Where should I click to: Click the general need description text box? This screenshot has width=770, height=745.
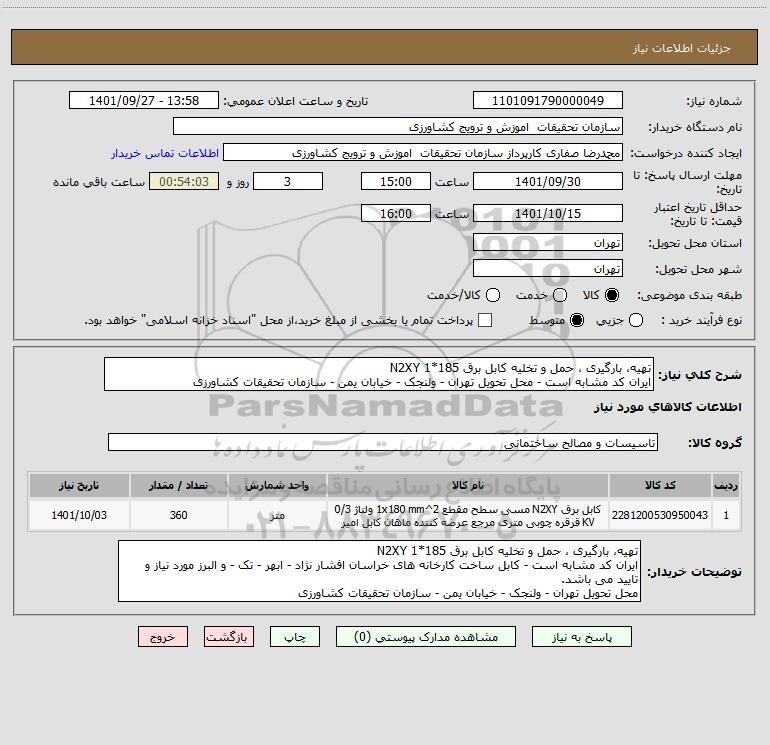pos(379,374)
